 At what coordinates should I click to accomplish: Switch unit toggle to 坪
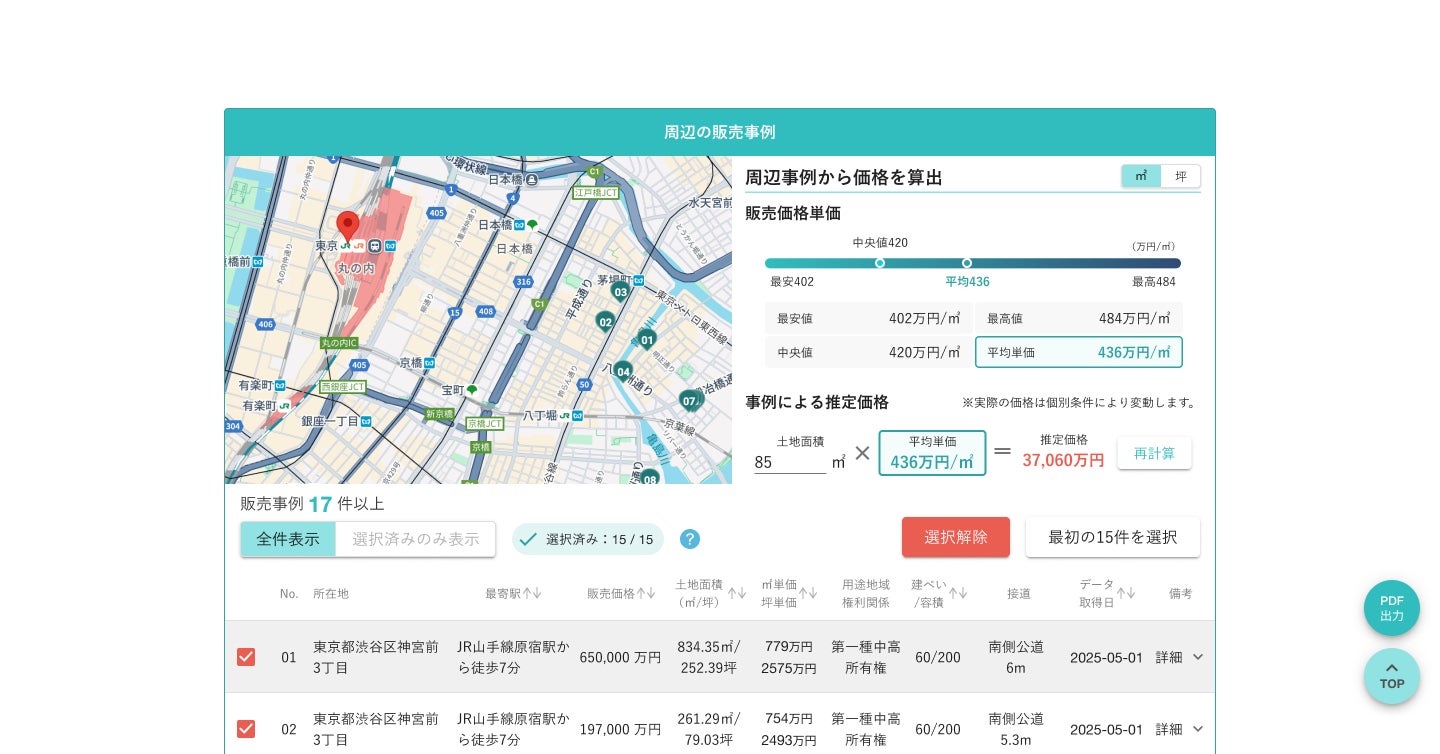click(x=1180, y=176)
